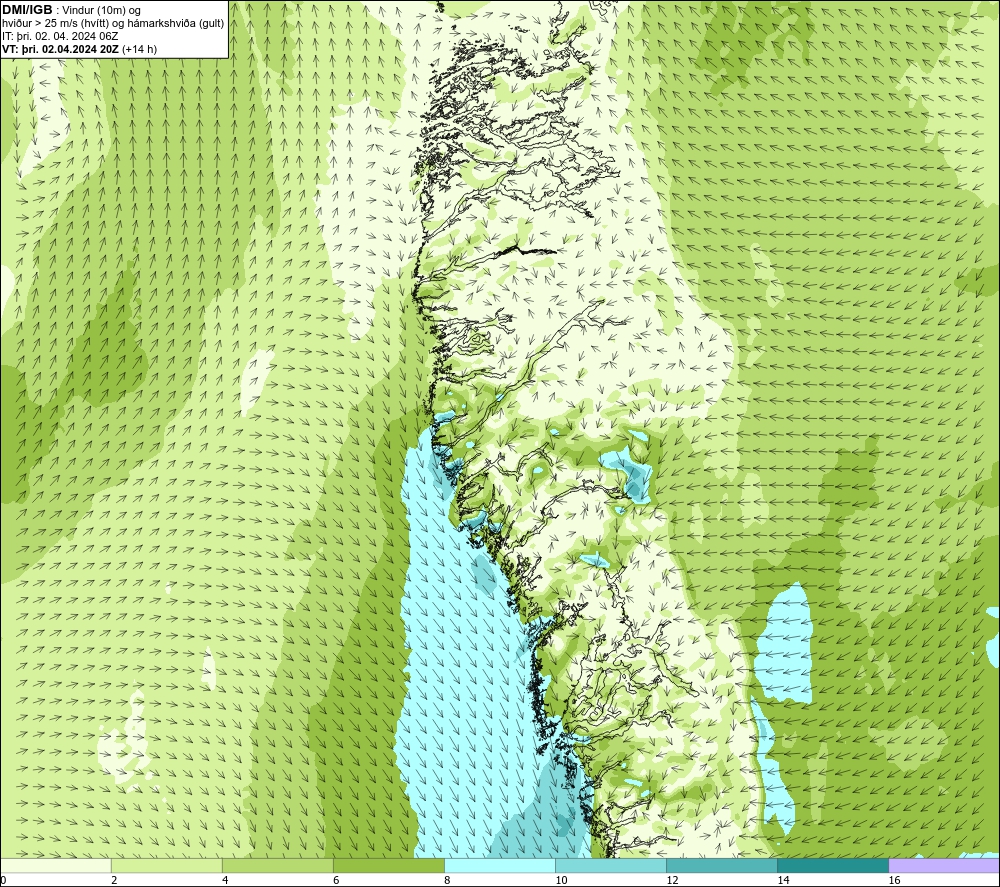Viewport: 1000px width, 887px height.
Task: Click the legend label '14'
Action: click(x=783, y=881)
